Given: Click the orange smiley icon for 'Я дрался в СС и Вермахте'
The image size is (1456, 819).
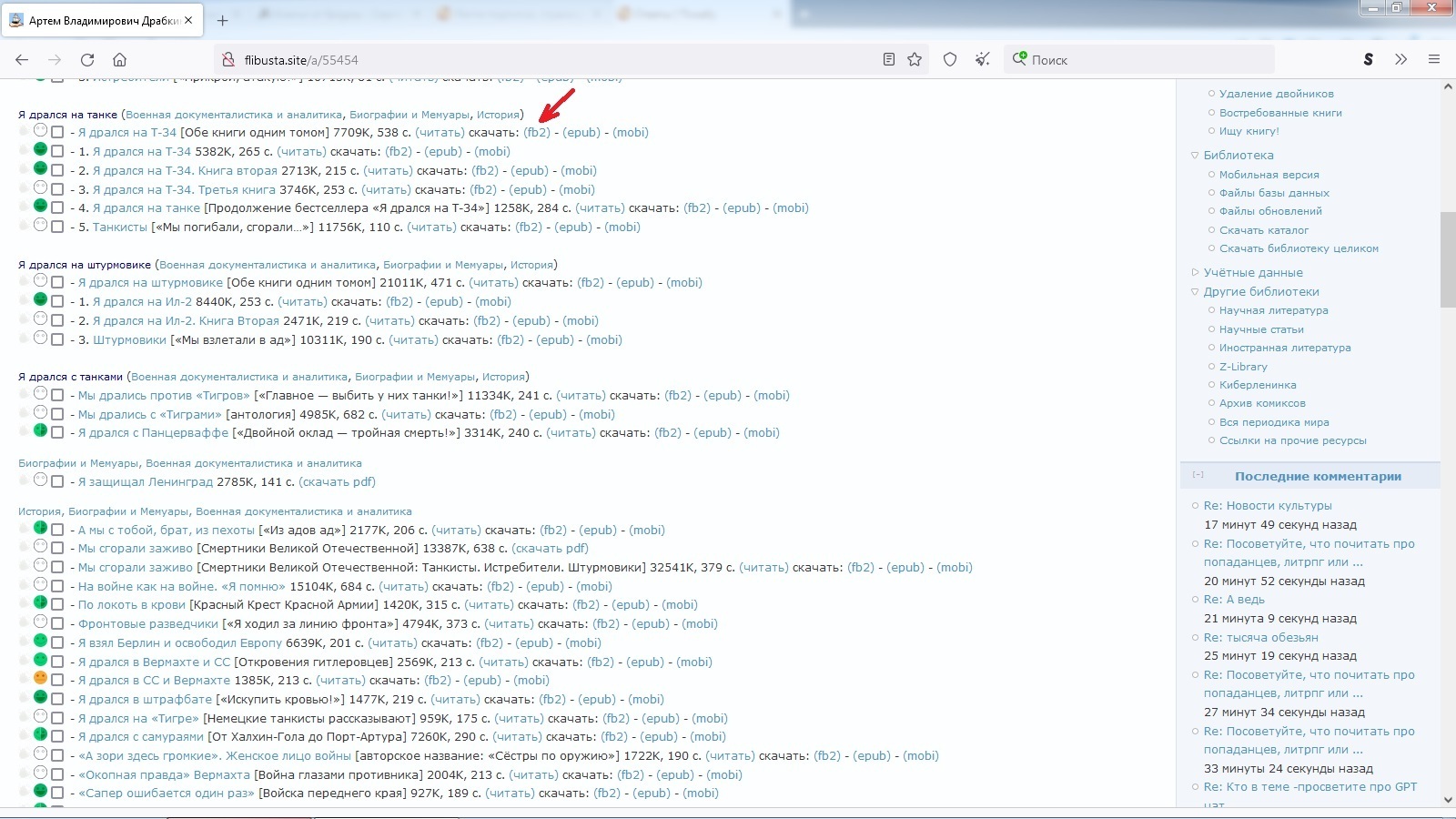Looking at the screenshot, I should [x=40, y=678].
